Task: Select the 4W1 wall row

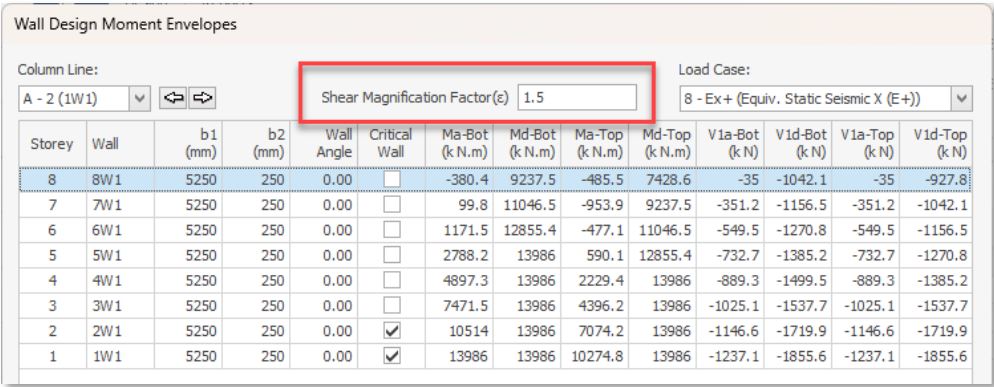Action: pyautogui.click(x=496, y=280)
